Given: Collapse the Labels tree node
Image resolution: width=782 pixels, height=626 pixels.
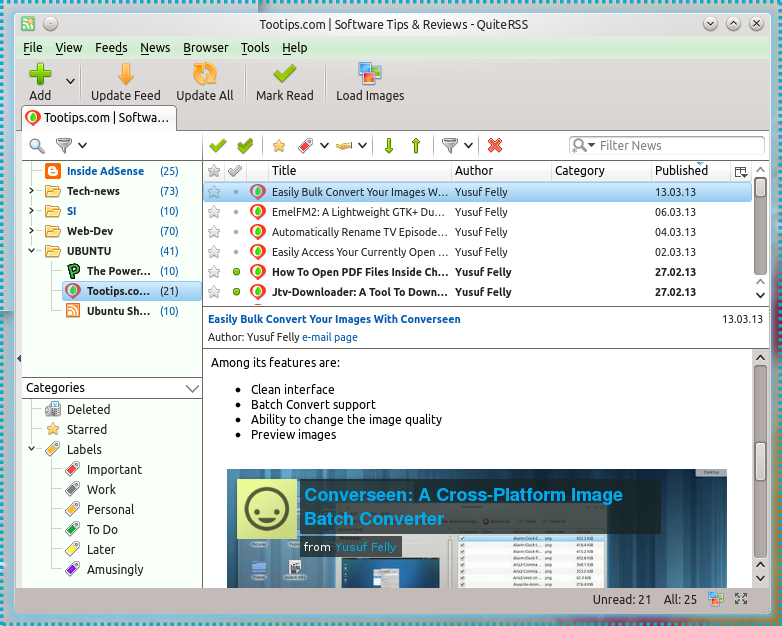Looking at the screenshot, I should coord(31,449).
